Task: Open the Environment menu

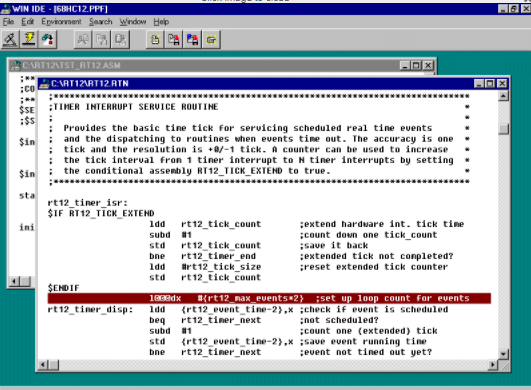Action: [61, 22]
